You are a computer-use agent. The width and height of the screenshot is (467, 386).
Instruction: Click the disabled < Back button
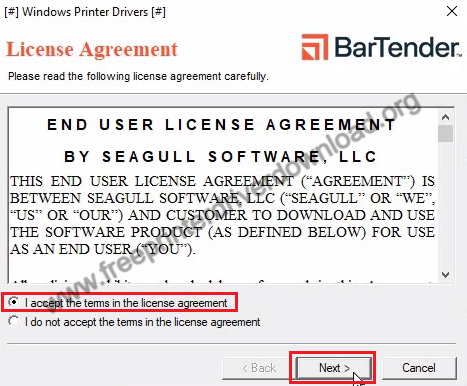[259, 368]
